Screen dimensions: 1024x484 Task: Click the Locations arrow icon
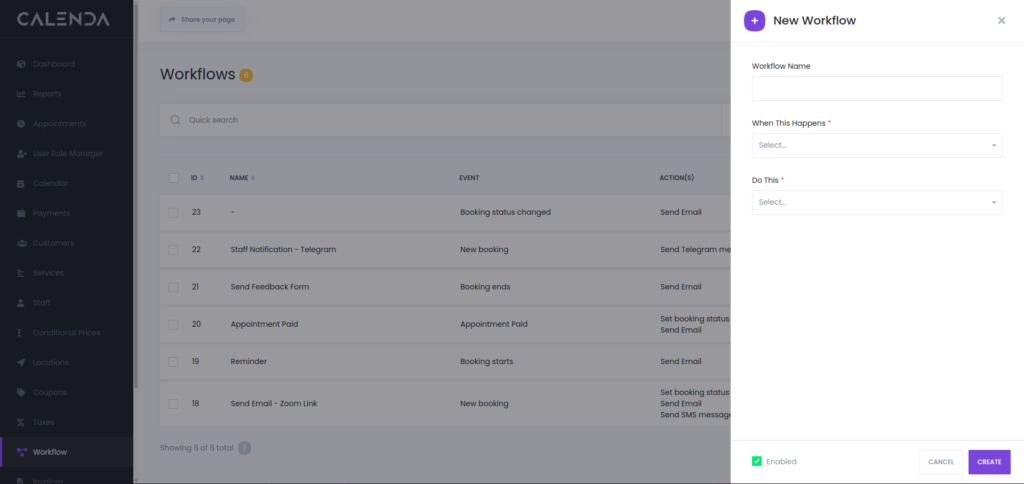[21, 363]
